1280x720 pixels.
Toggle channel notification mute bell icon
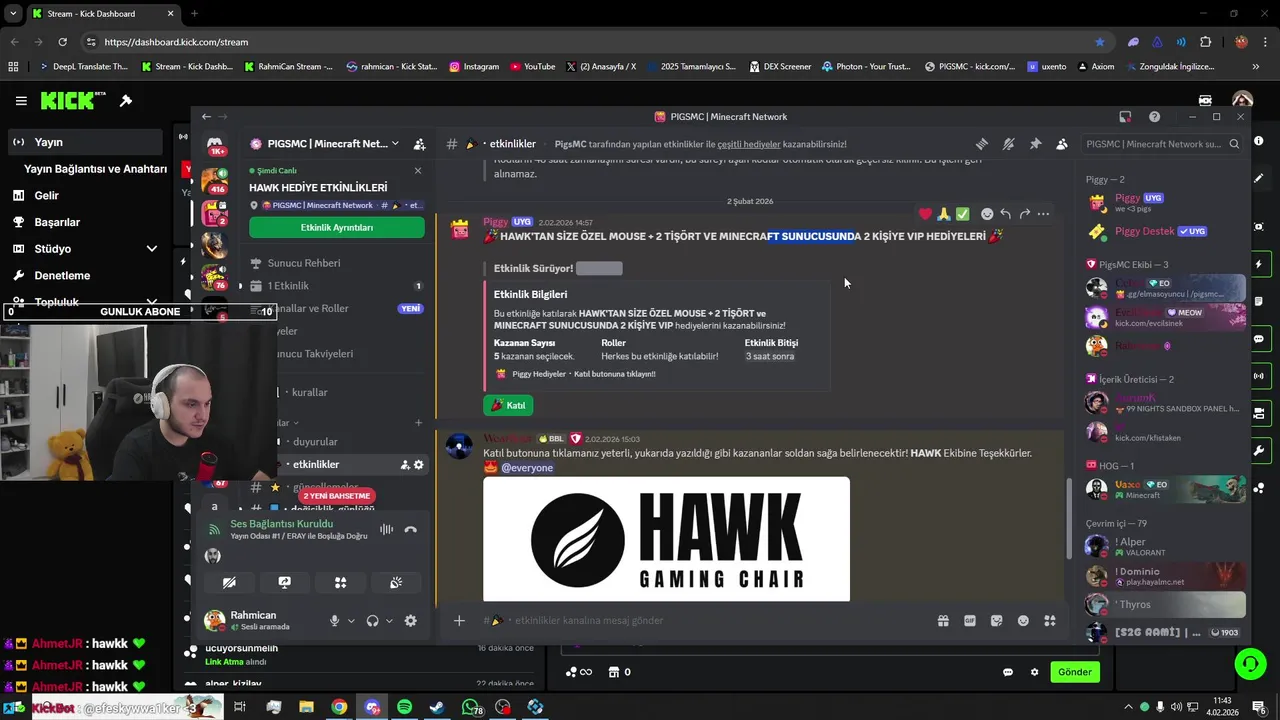(x=1008, y=144)
